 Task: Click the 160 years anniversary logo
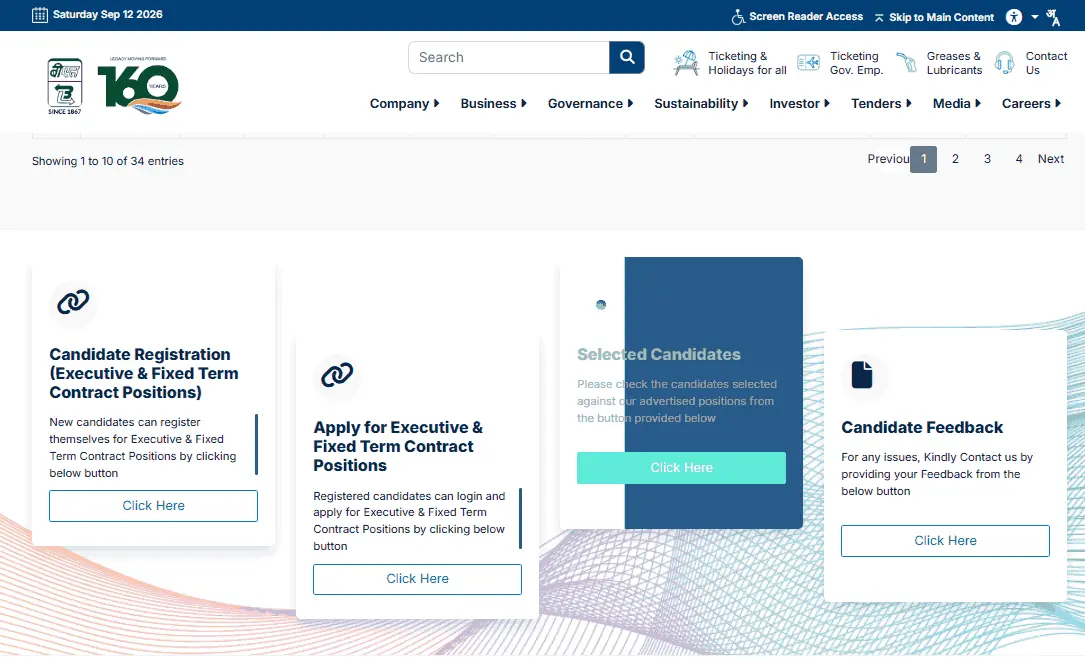139,84
